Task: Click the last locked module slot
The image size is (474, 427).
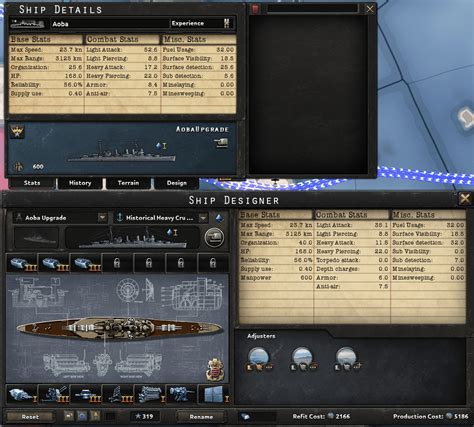Action: pyautogui.click(x=213, y=263)
